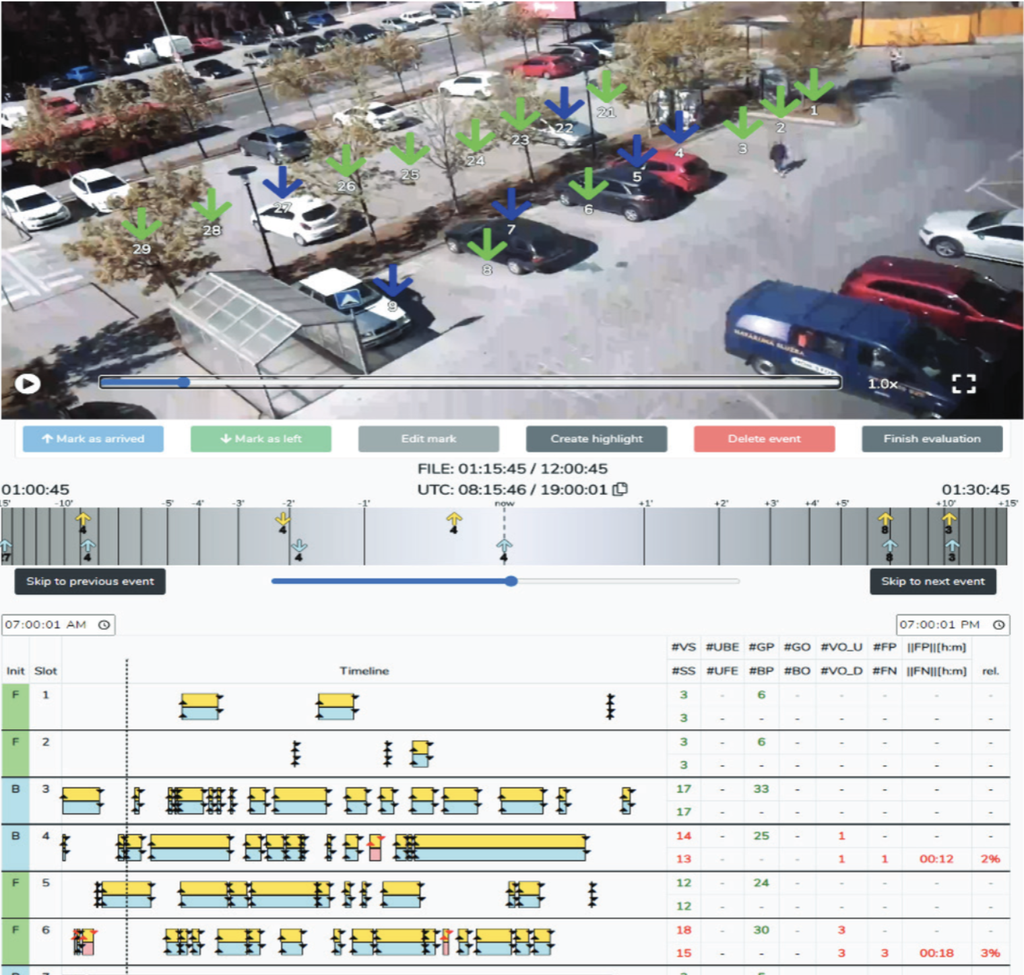The image size is (1024, 975).
Task: Seek on the video progress bar
Action: 470,383
